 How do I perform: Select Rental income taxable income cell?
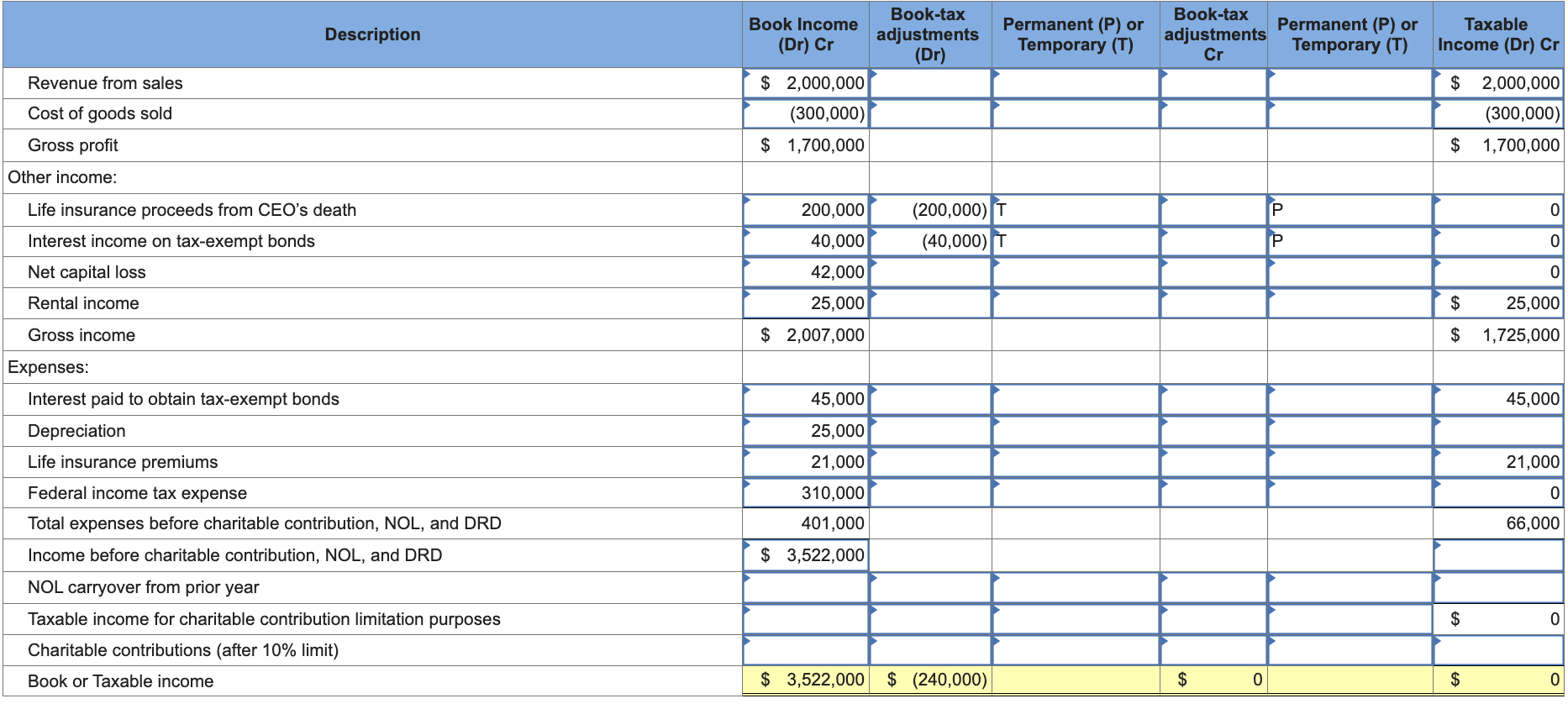click(1498, 303)
